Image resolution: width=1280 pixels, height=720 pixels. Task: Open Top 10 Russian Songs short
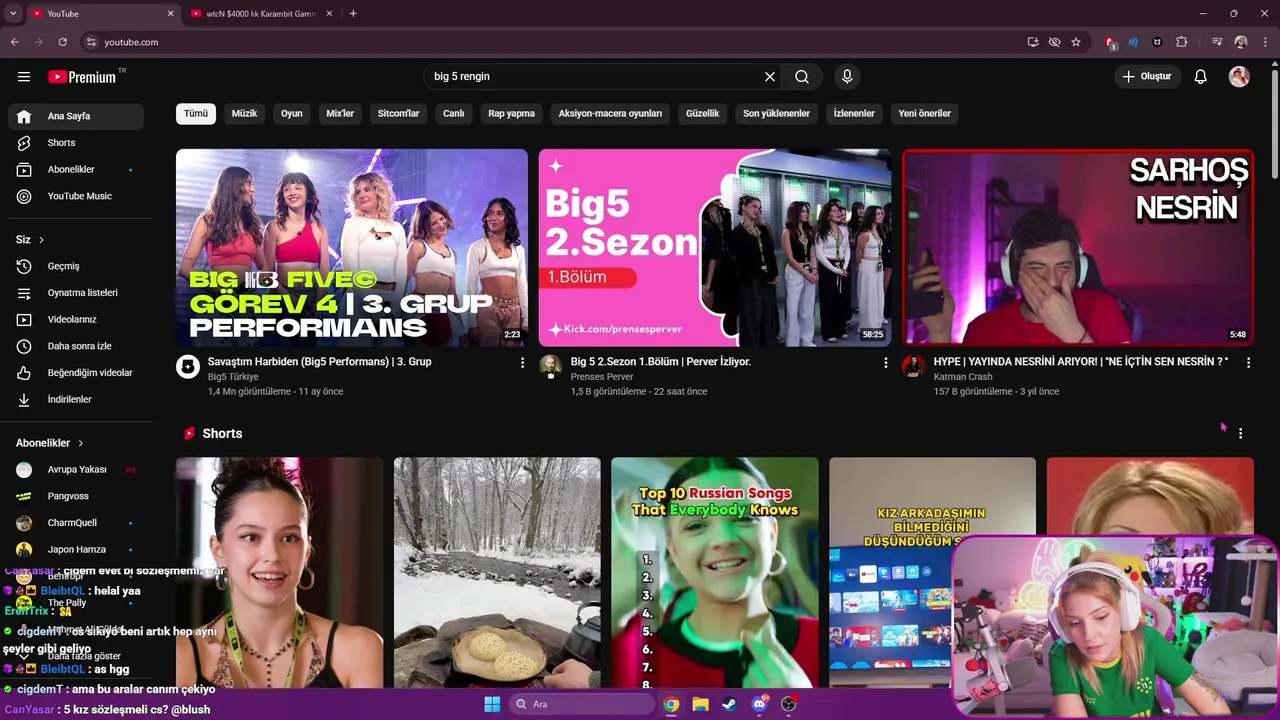[715, 573]
